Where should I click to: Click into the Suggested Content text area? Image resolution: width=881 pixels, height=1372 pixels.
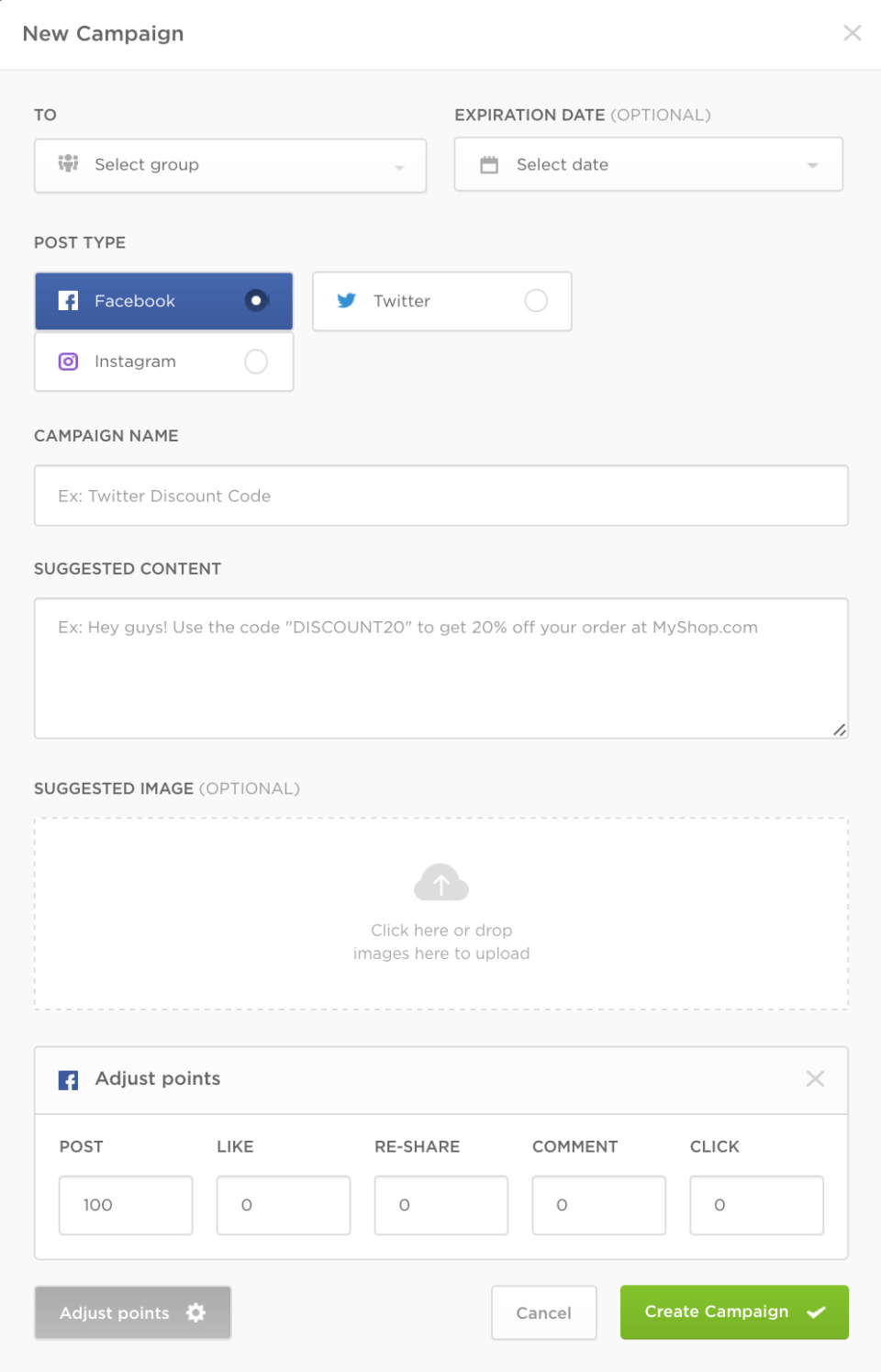coord(441,668)
